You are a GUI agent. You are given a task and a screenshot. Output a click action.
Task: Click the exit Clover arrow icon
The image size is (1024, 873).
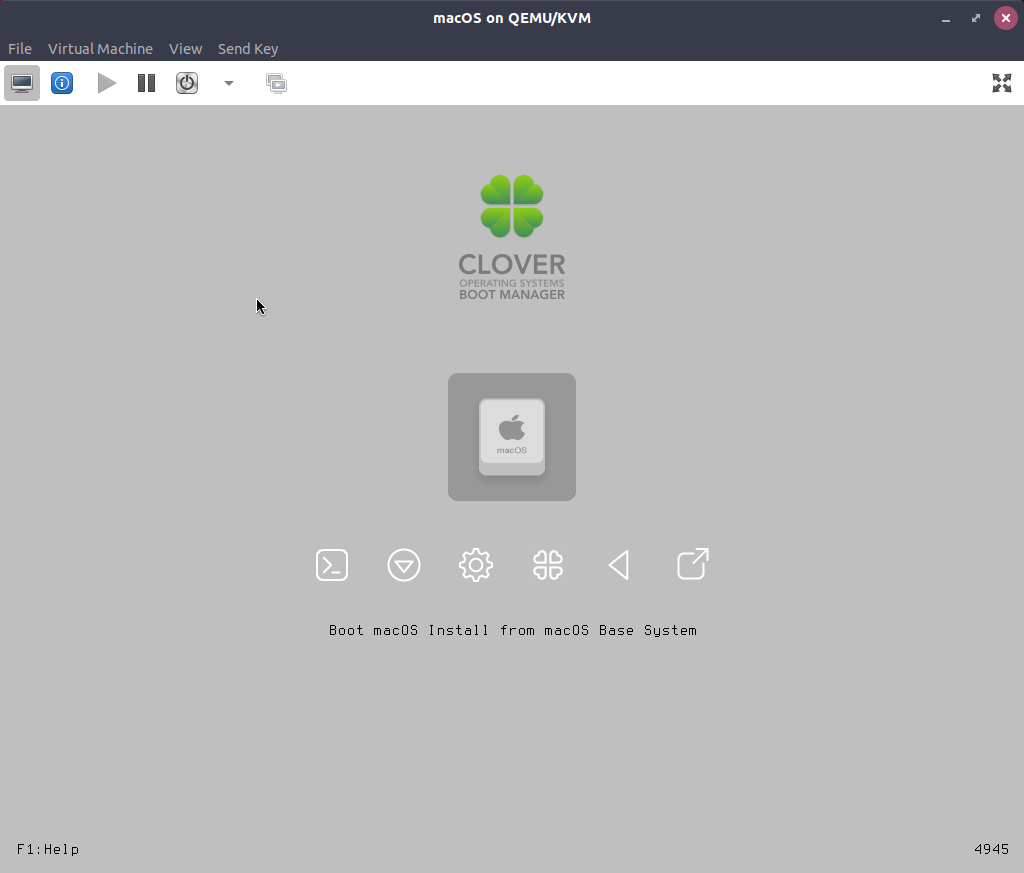pyautogui.click(x=693, y=563)
